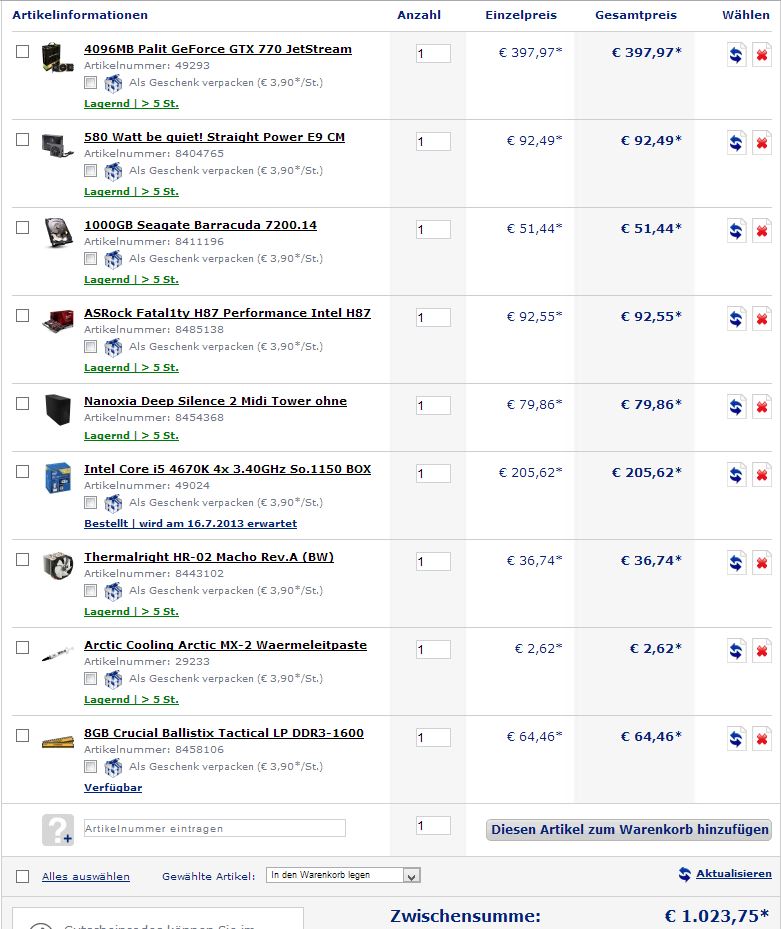Open the Gewählte Artikel action dropdown
781x929 pixels.
pos(343,875)
